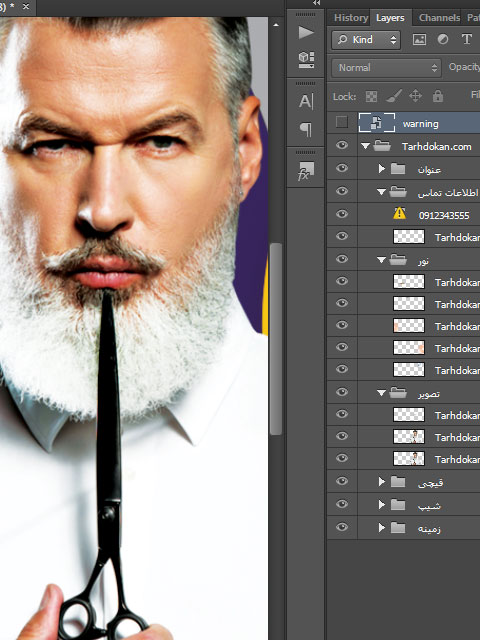This screenshot has width=480, height=640.
Task: Click folder icon of نور group
Action: [x=398, y=259]
